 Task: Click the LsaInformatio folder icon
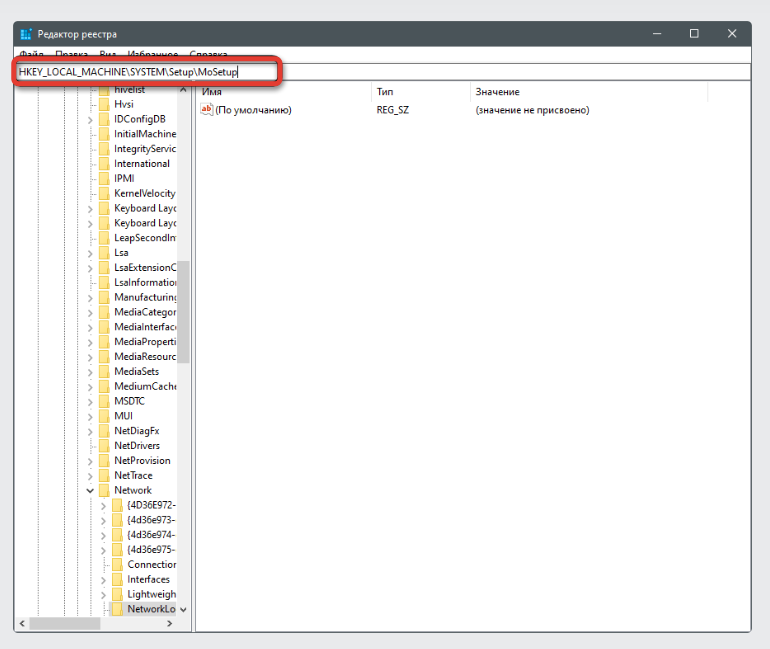(x=104, y=282)
